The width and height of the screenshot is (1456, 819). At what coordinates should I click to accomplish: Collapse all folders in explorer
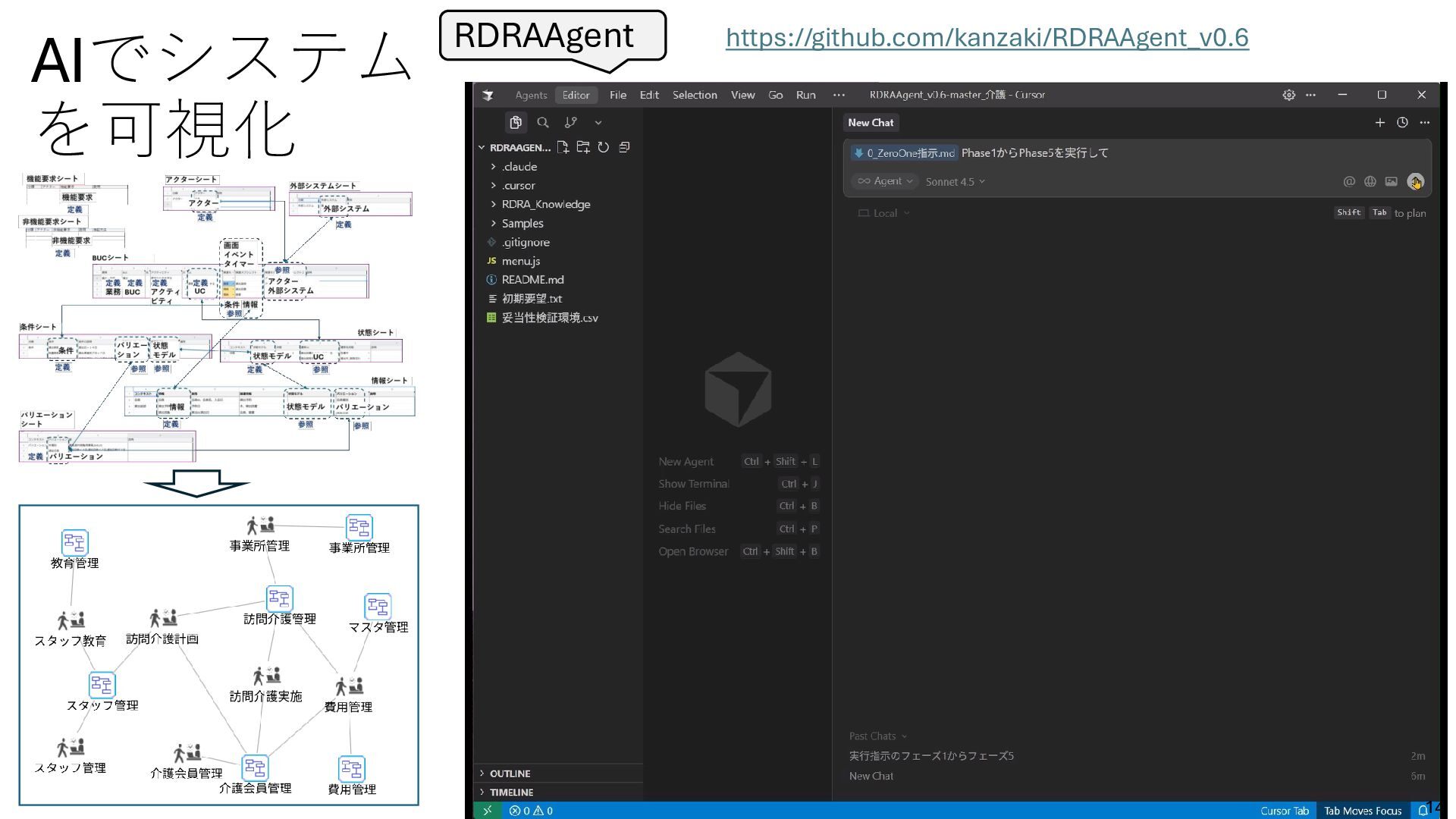coord(624,147)
